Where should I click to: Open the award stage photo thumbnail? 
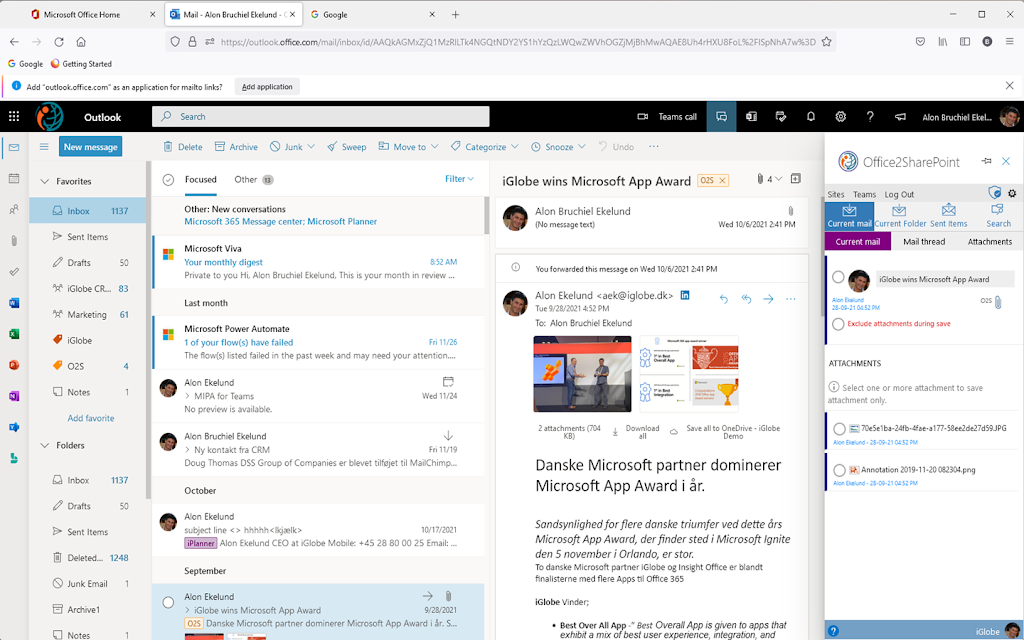point(583,374)
